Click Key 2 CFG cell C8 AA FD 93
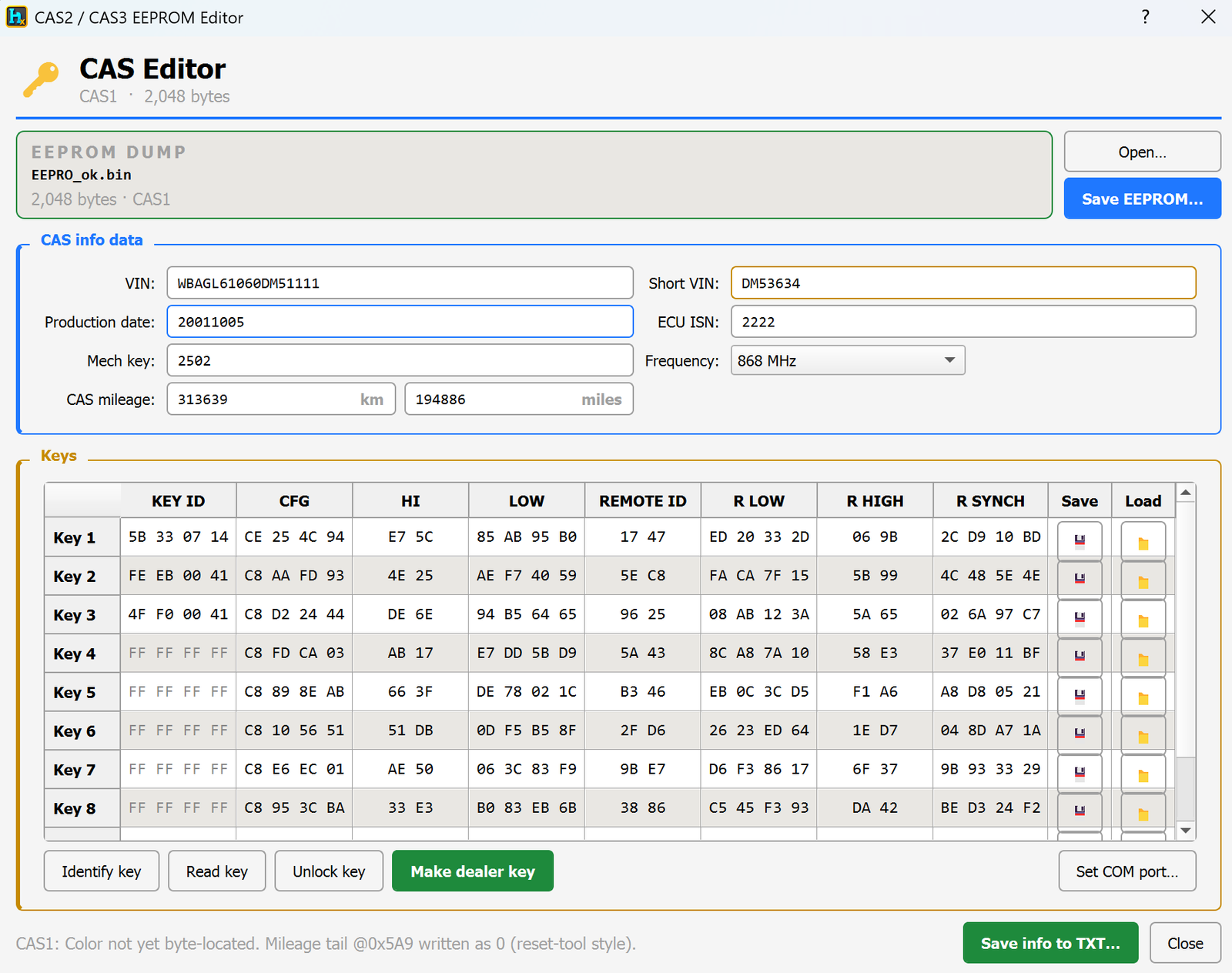This screenshot has width=1232, height=973. click(294, 575)
